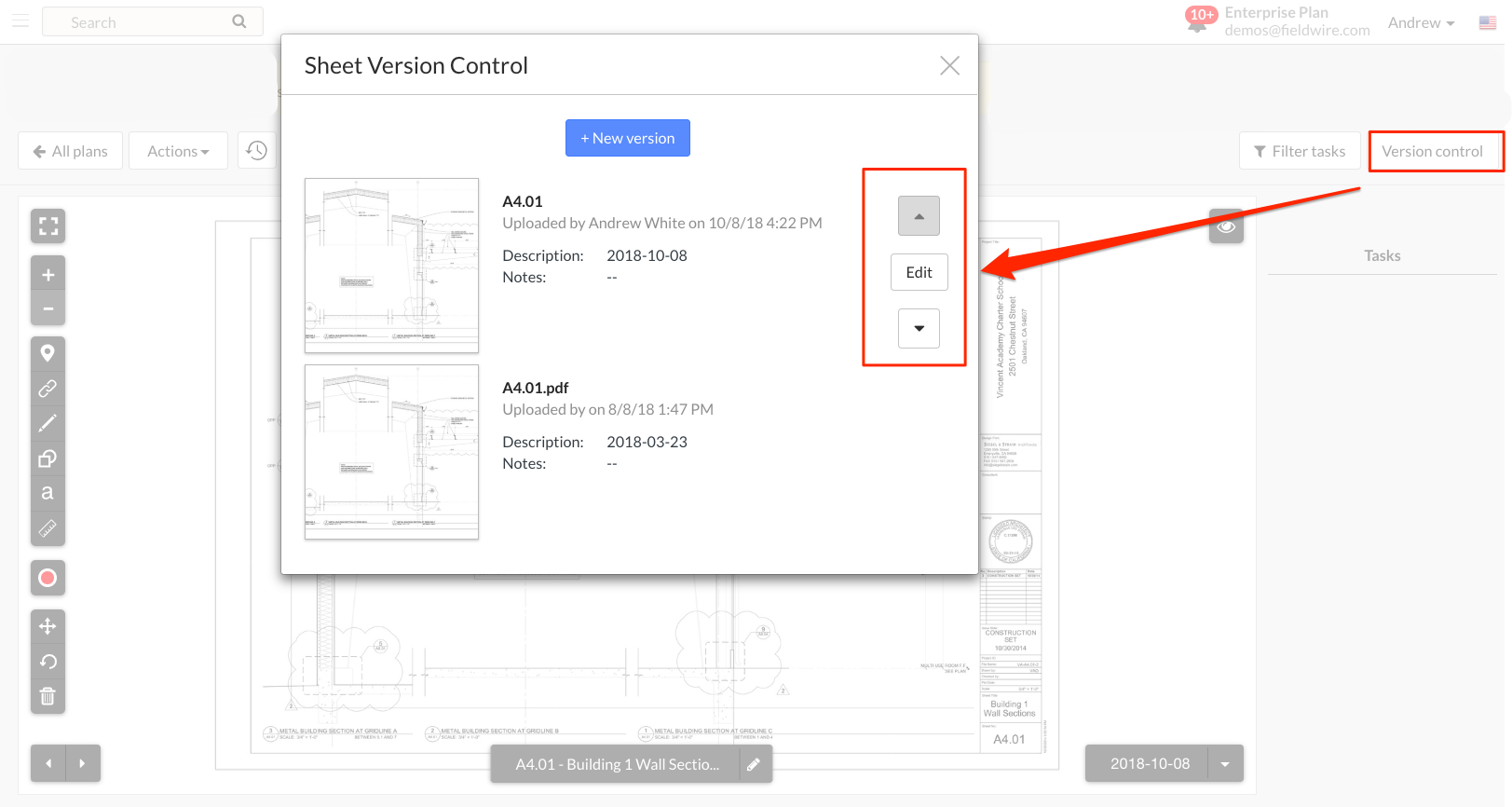Viewport: 1512px width, 807px height.
Task: Click the fullscreen expand icon
Action: pos(48,226)
